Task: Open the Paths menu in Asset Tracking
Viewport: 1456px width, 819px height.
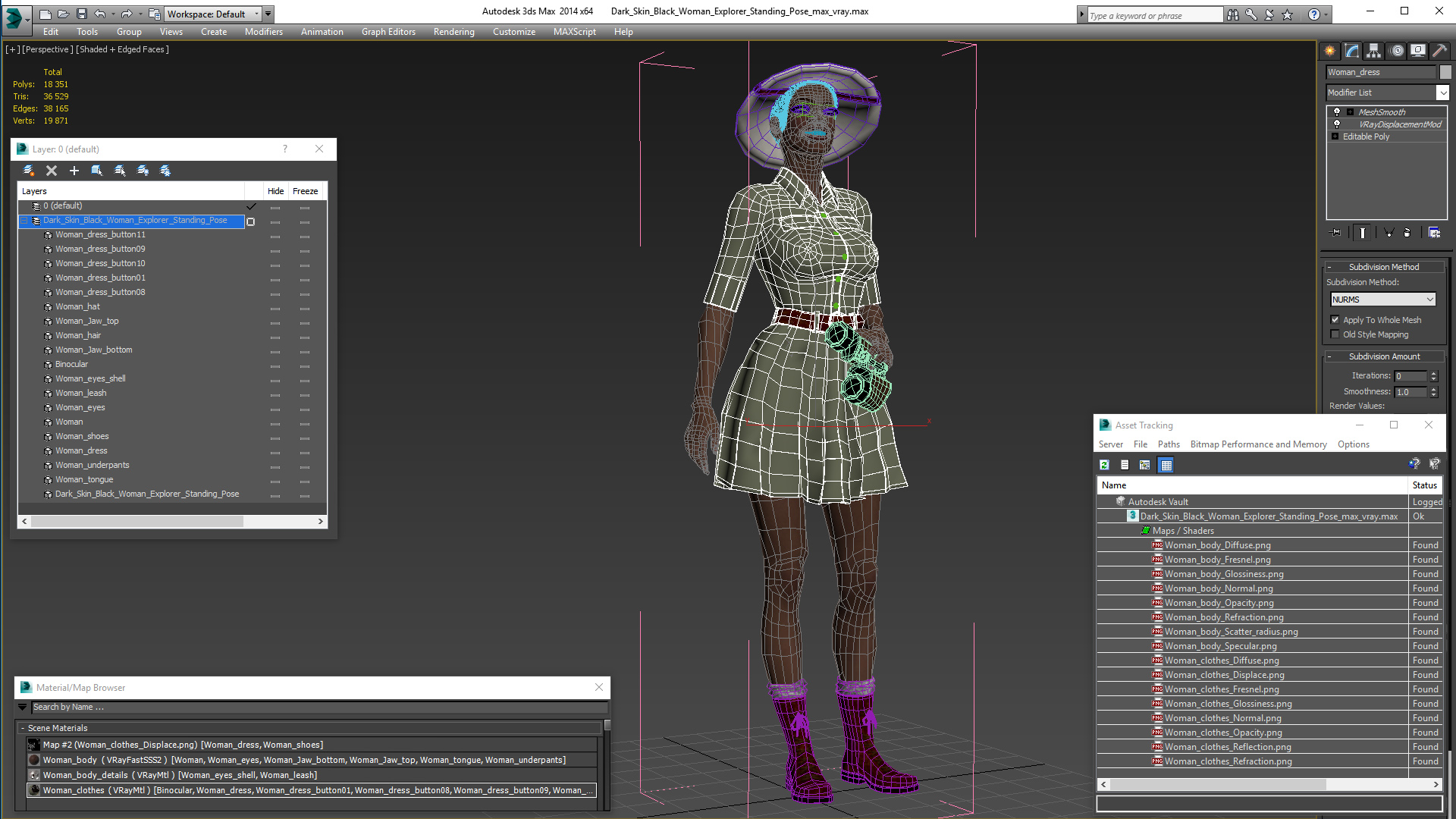Action: tap(1169, 444)
